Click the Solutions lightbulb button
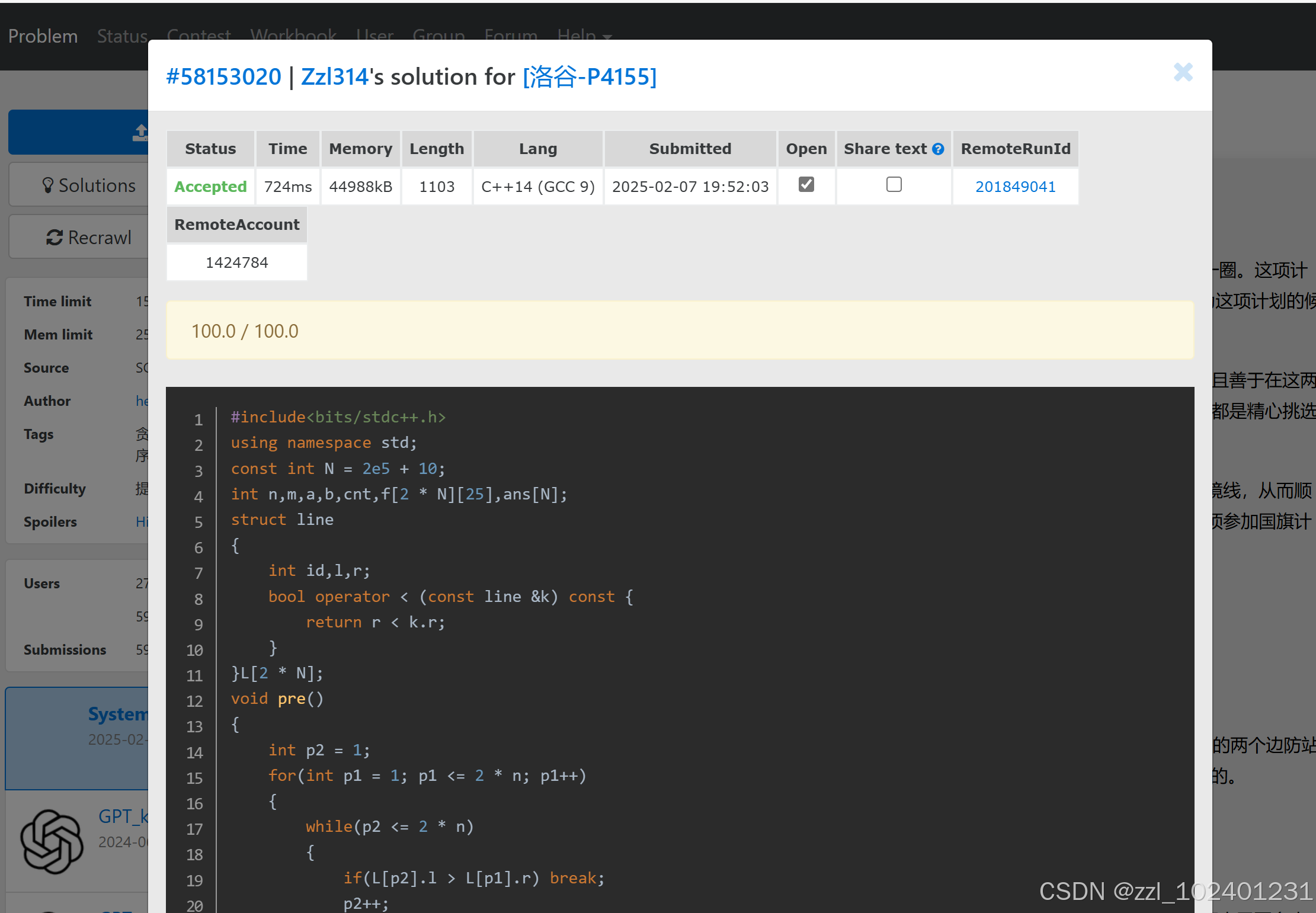The width and height of the screenshot is (1316, 913). [x=89, y=185]
